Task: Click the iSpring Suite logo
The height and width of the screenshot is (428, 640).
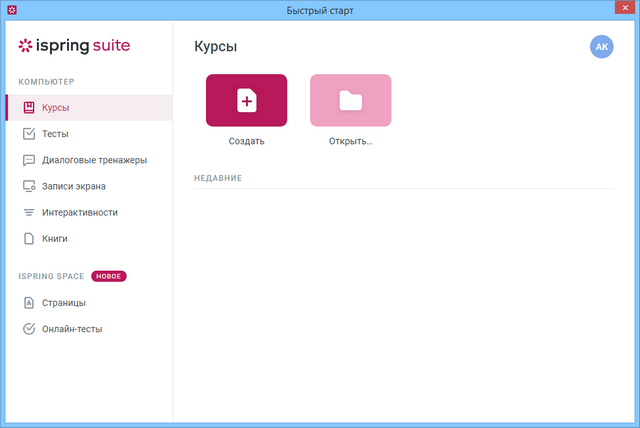Action: 74,46
